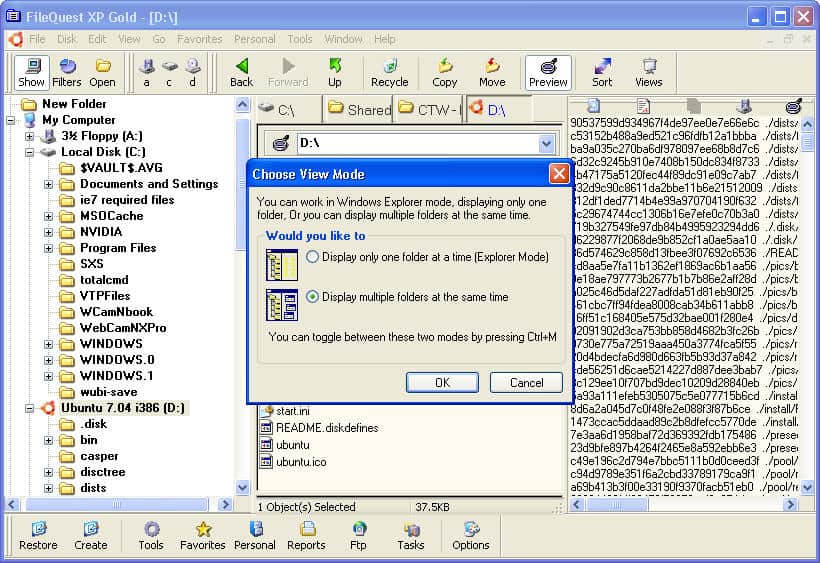820x563 pixels.
Task: Select the README.diskdefines file
Action: [326, 428]
